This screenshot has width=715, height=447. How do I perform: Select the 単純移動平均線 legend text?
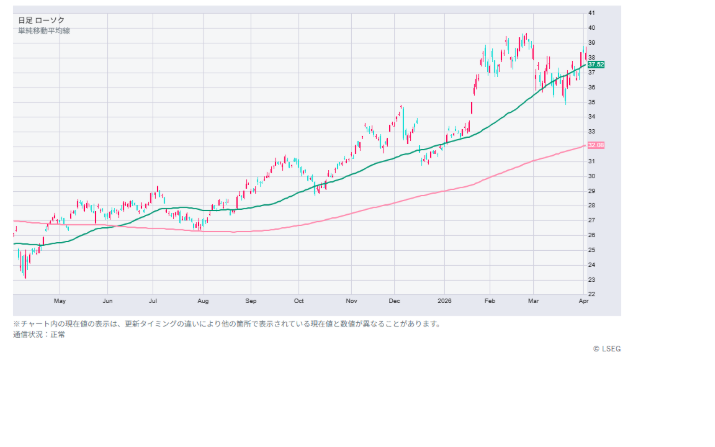pos(44,30)
